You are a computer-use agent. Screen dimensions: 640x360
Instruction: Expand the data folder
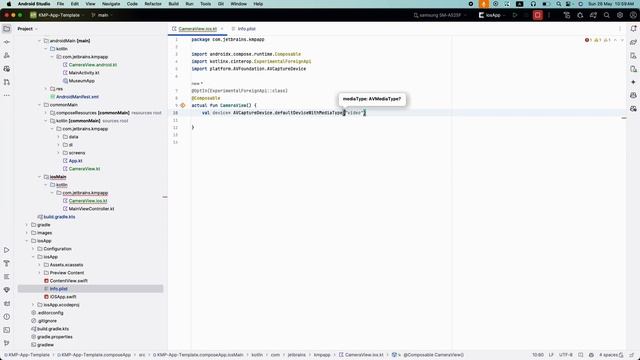59,137
